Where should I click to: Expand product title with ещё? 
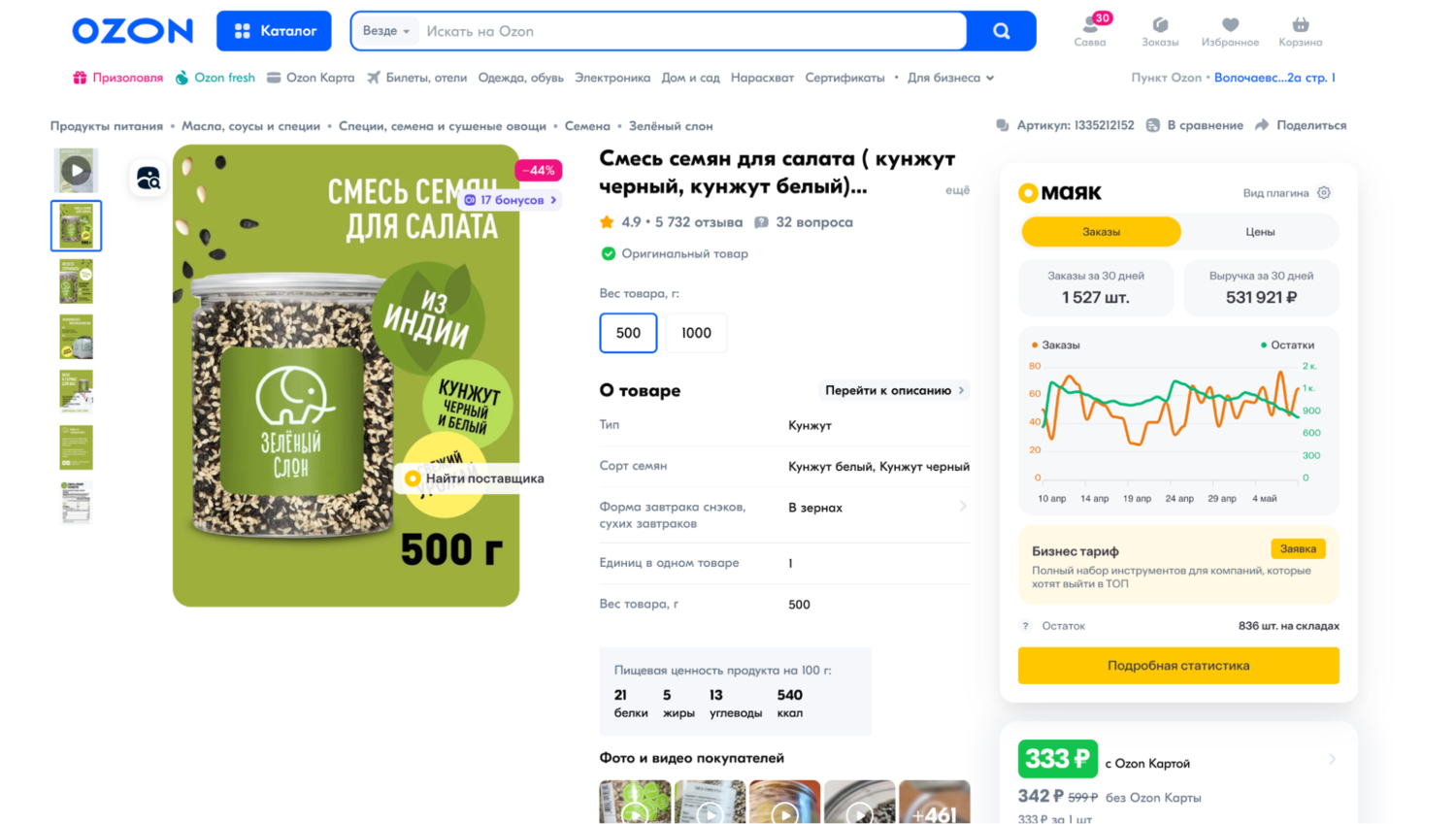(957, 190)
